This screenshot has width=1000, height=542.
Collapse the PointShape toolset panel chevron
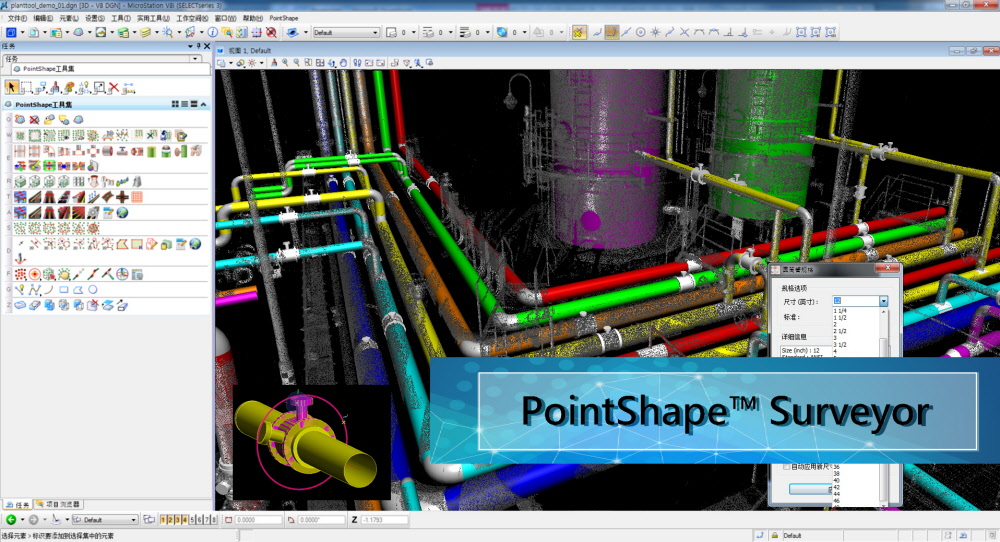203,104
